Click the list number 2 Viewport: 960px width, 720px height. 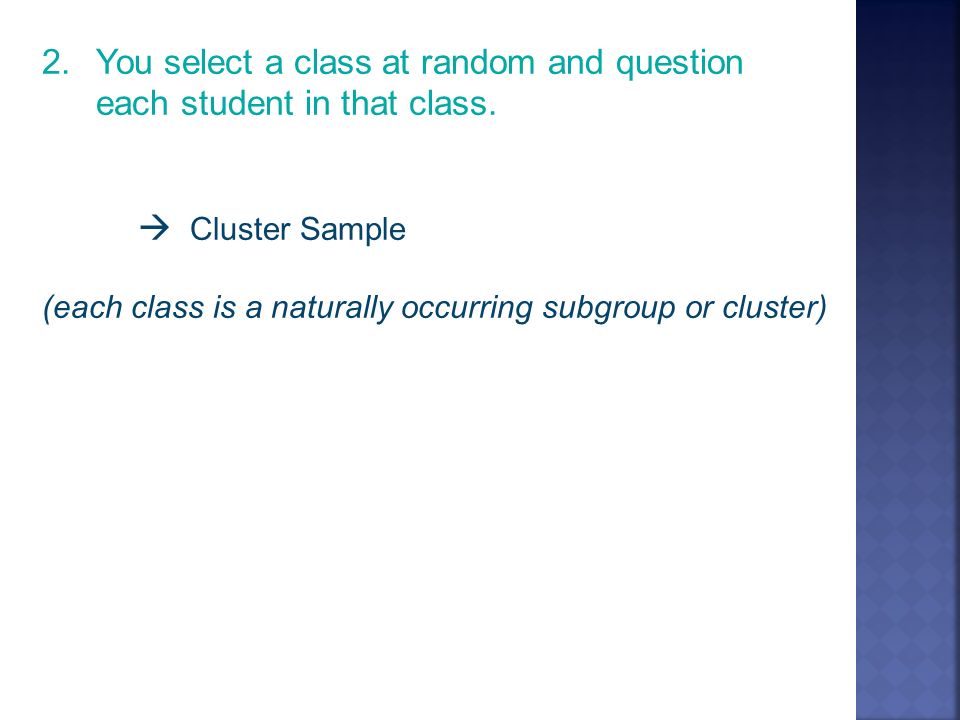(55, 62)
